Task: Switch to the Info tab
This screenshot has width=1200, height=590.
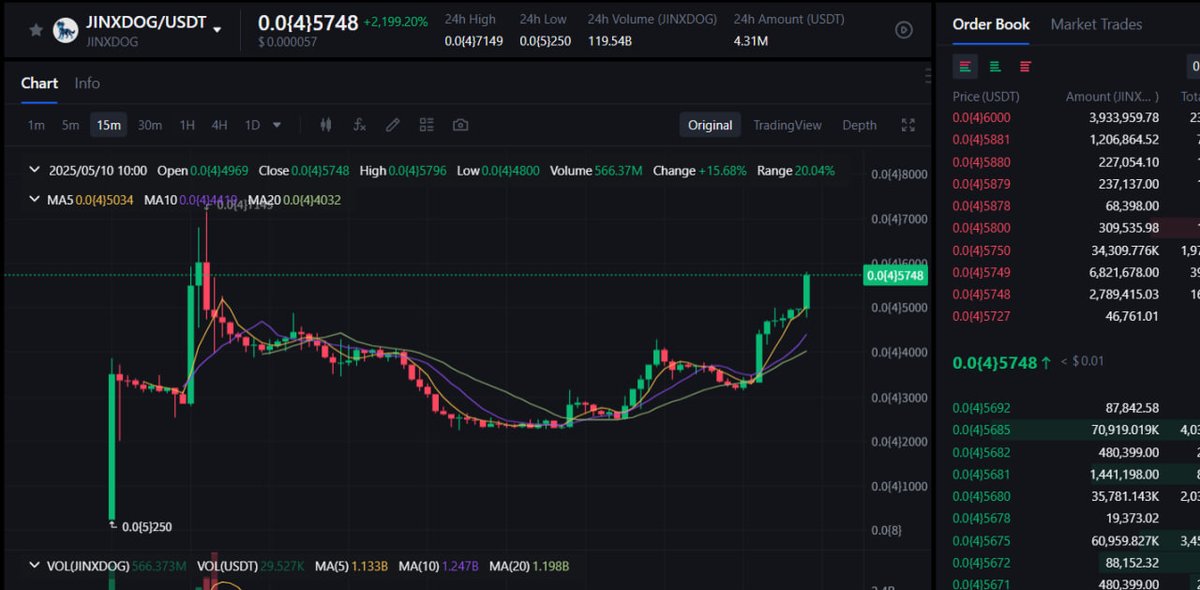Action: (87, 83)
